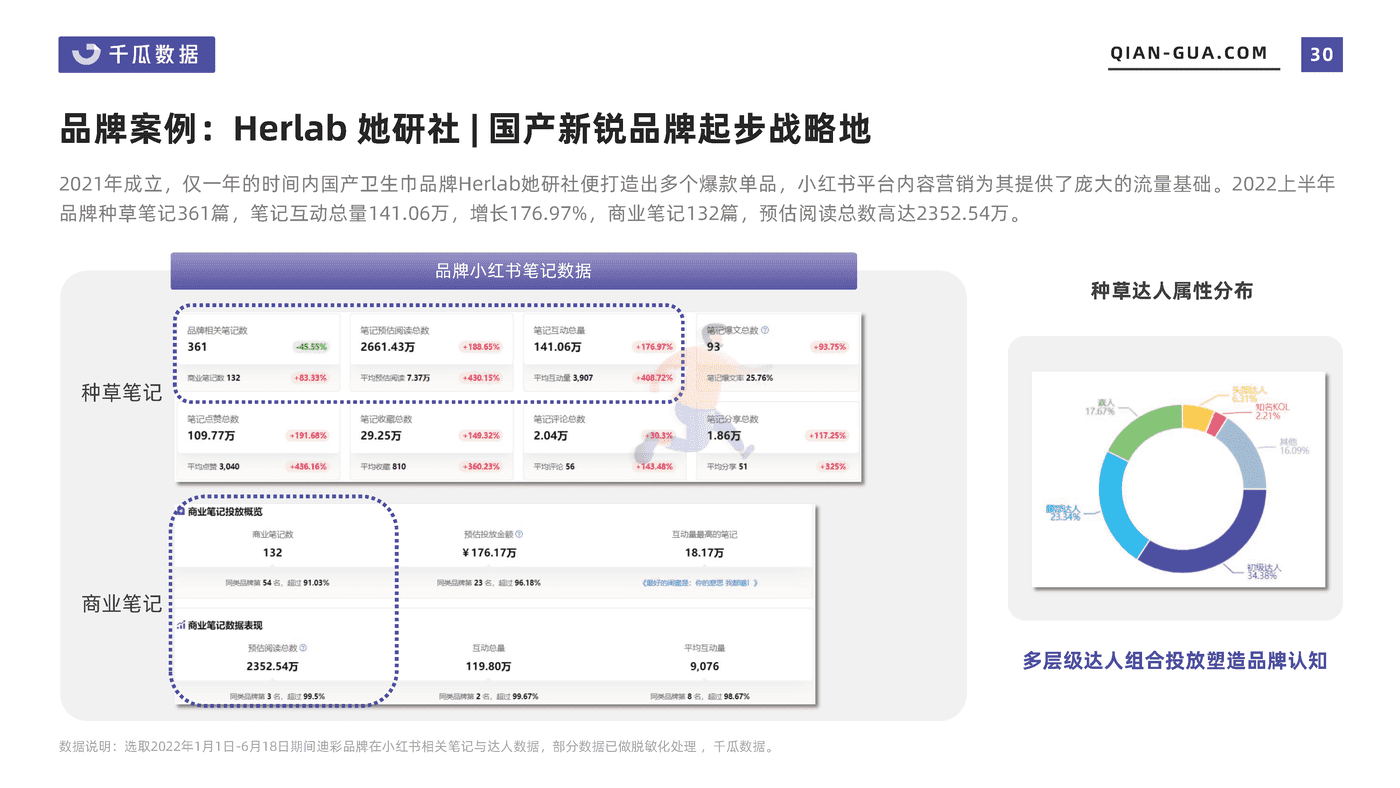Viewport: 1400px width, 788px height.
Task: Select the yellow 头部达人 donut segment
Action: 1197,418
